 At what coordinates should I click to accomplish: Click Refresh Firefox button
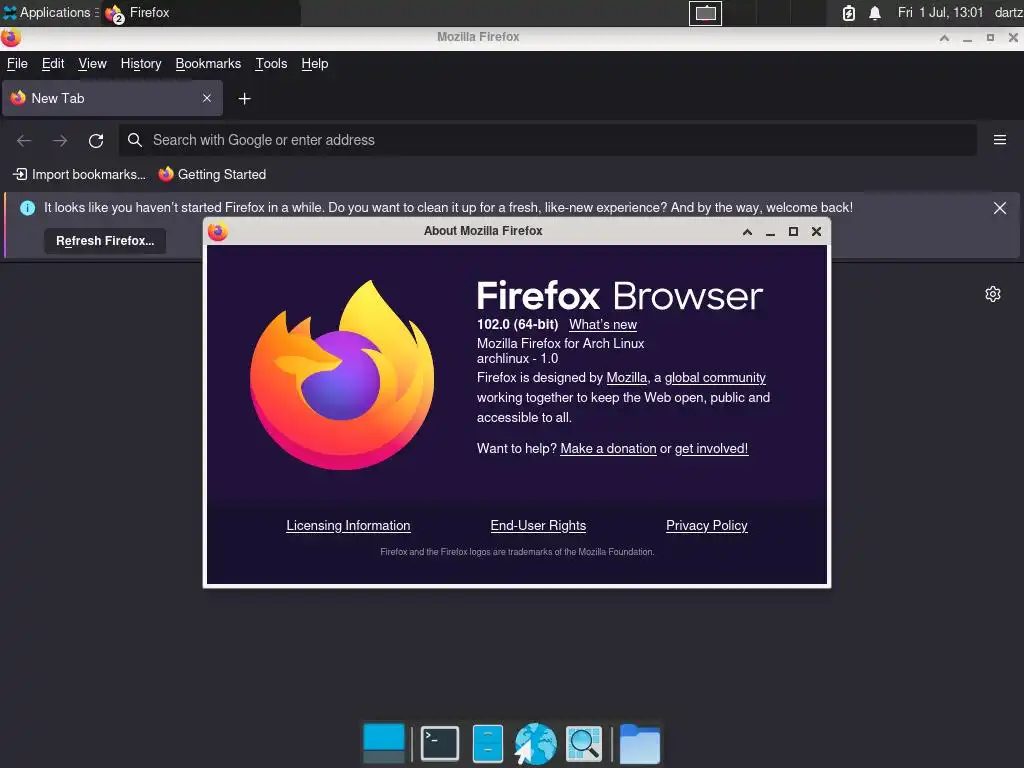(105, 241)
